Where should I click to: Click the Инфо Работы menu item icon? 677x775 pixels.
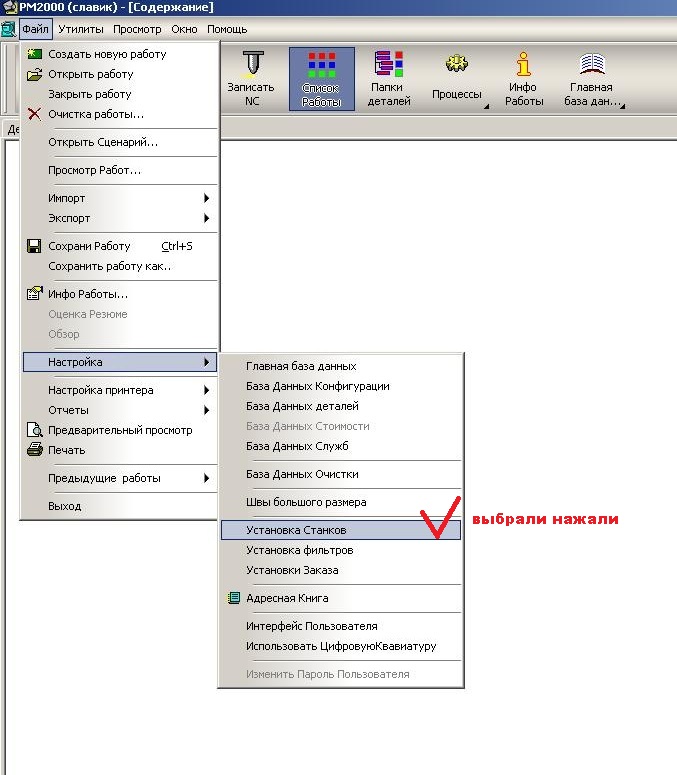[34, 294]
